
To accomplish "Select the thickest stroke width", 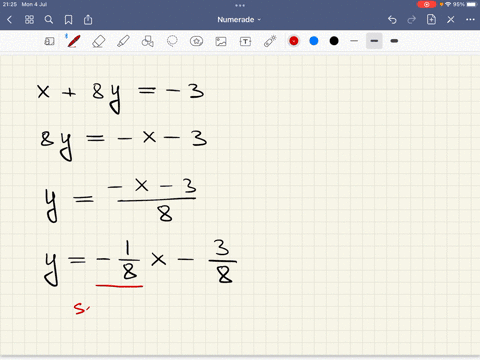I will pyautogui.click(x=394, y=41).
